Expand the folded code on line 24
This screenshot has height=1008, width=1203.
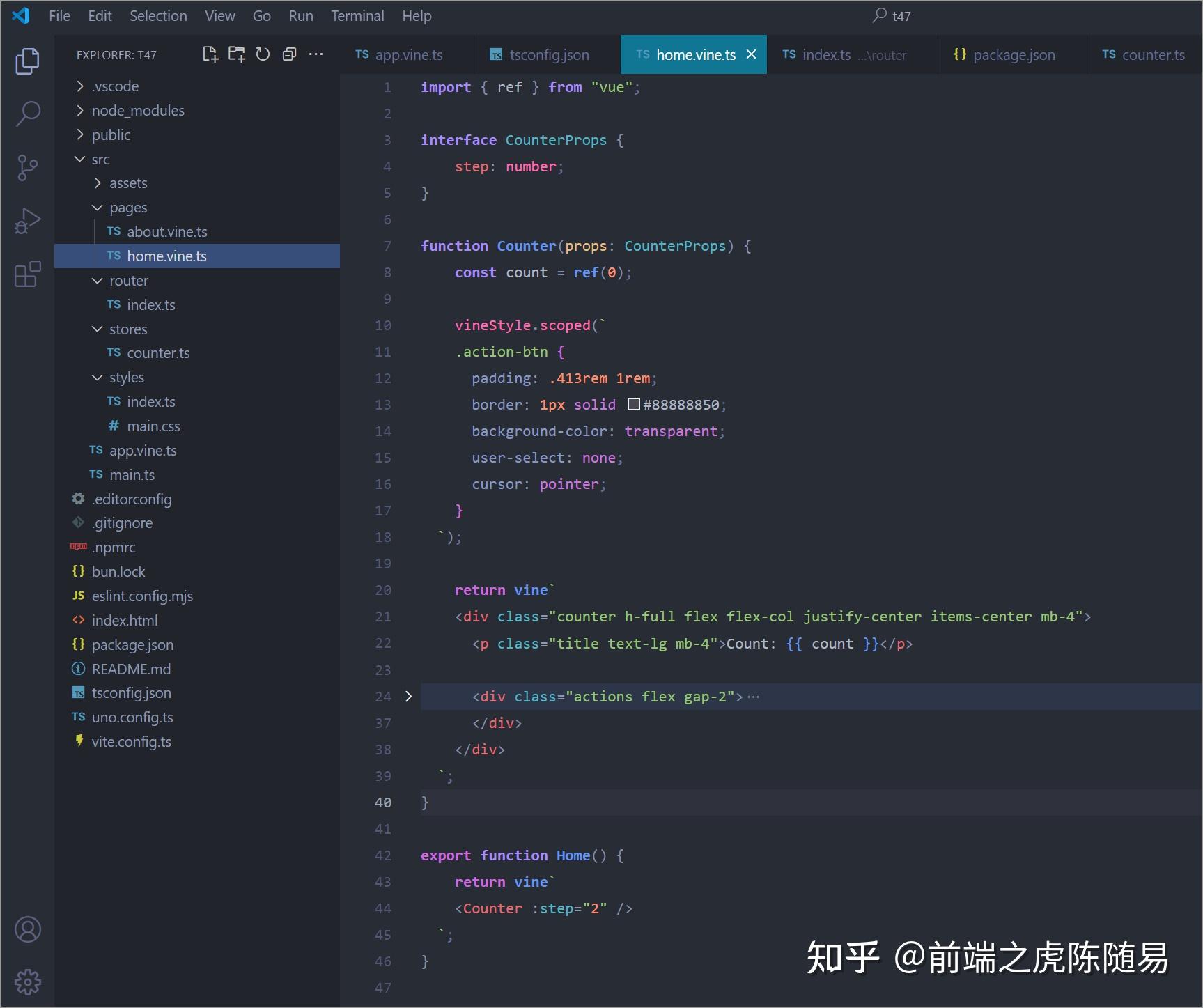[x=408, y=696]
